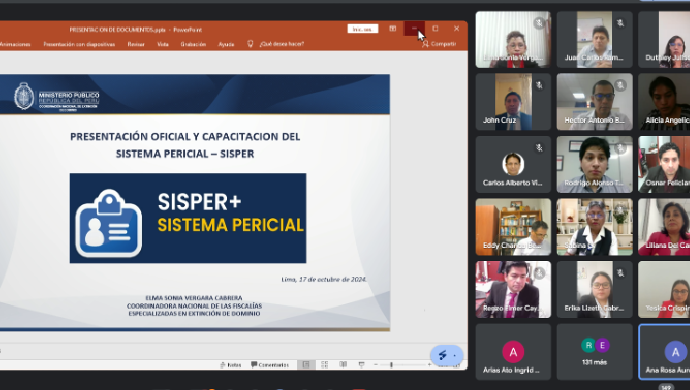Click the blue lightning floating button
The height and width of the screenshot is (390, 690).
(446, 355)
